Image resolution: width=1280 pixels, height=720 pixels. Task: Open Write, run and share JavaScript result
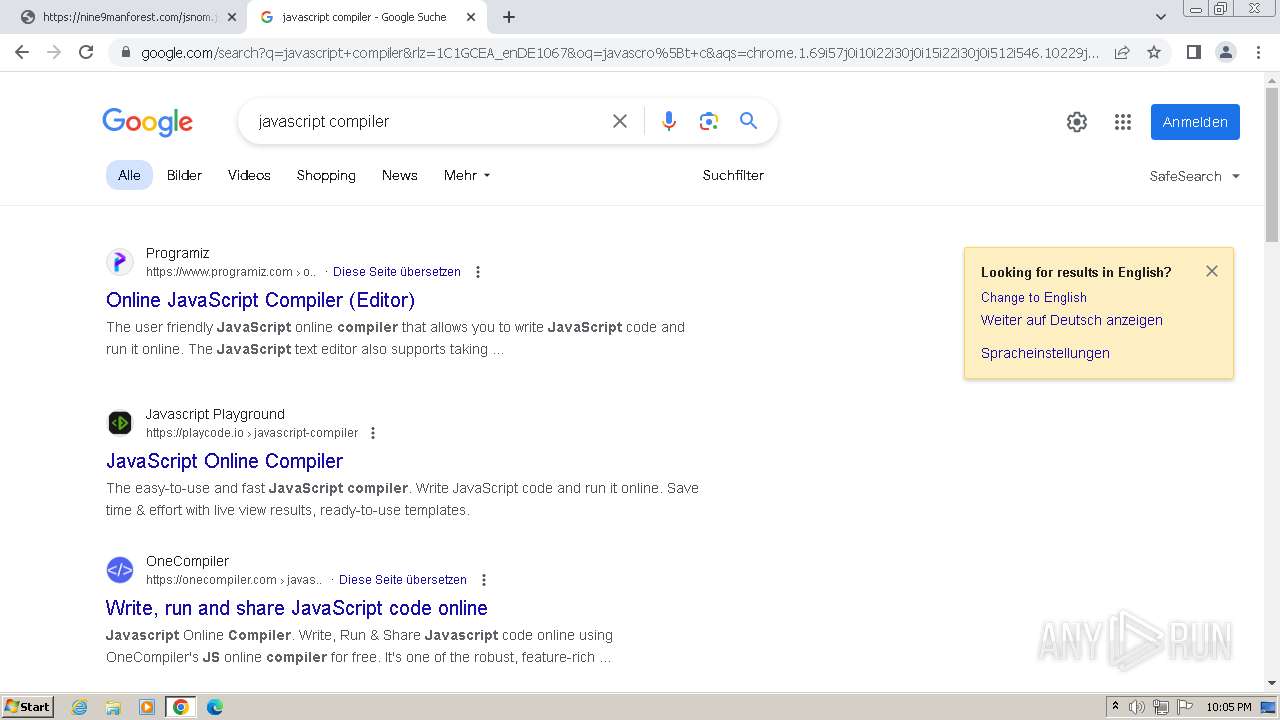[296, 608]
